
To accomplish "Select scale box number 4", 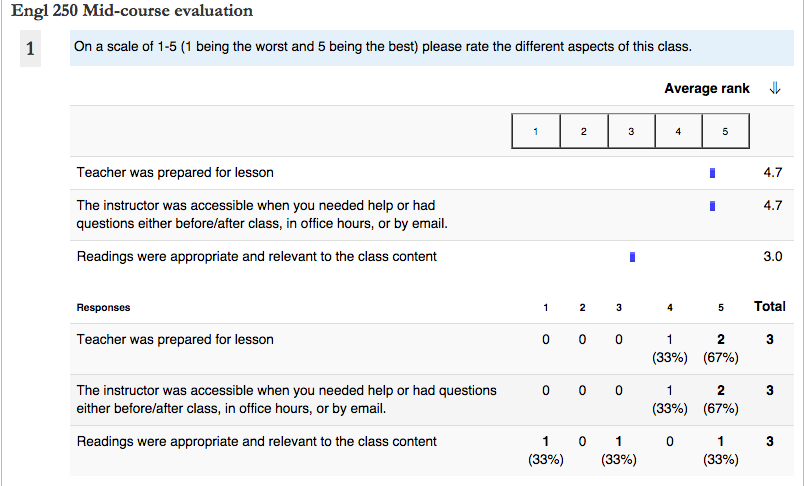I will (679, 132).
